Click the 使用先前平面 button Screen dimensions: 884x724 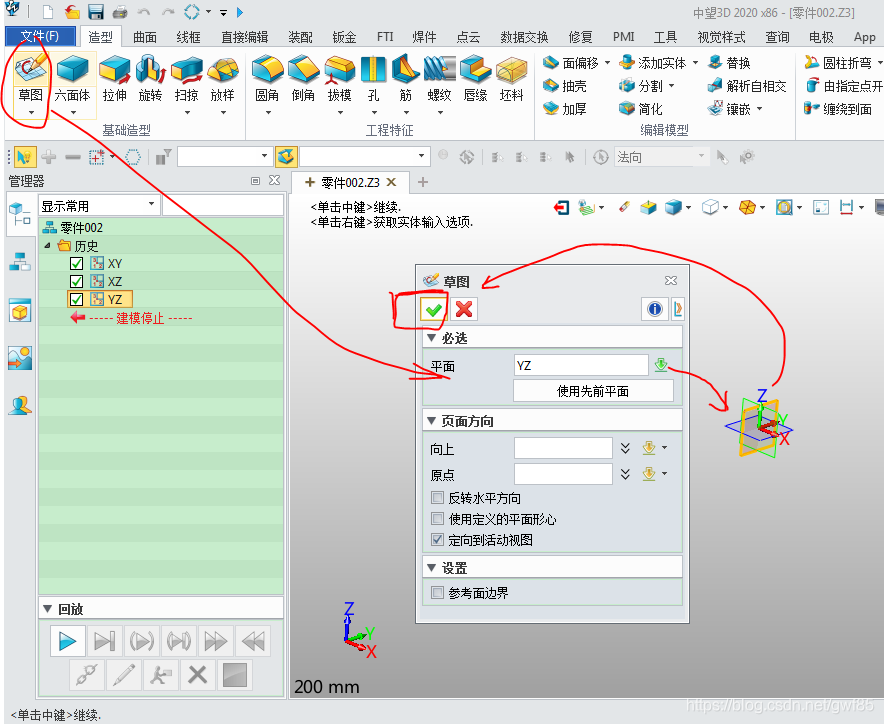click(593, 391)
